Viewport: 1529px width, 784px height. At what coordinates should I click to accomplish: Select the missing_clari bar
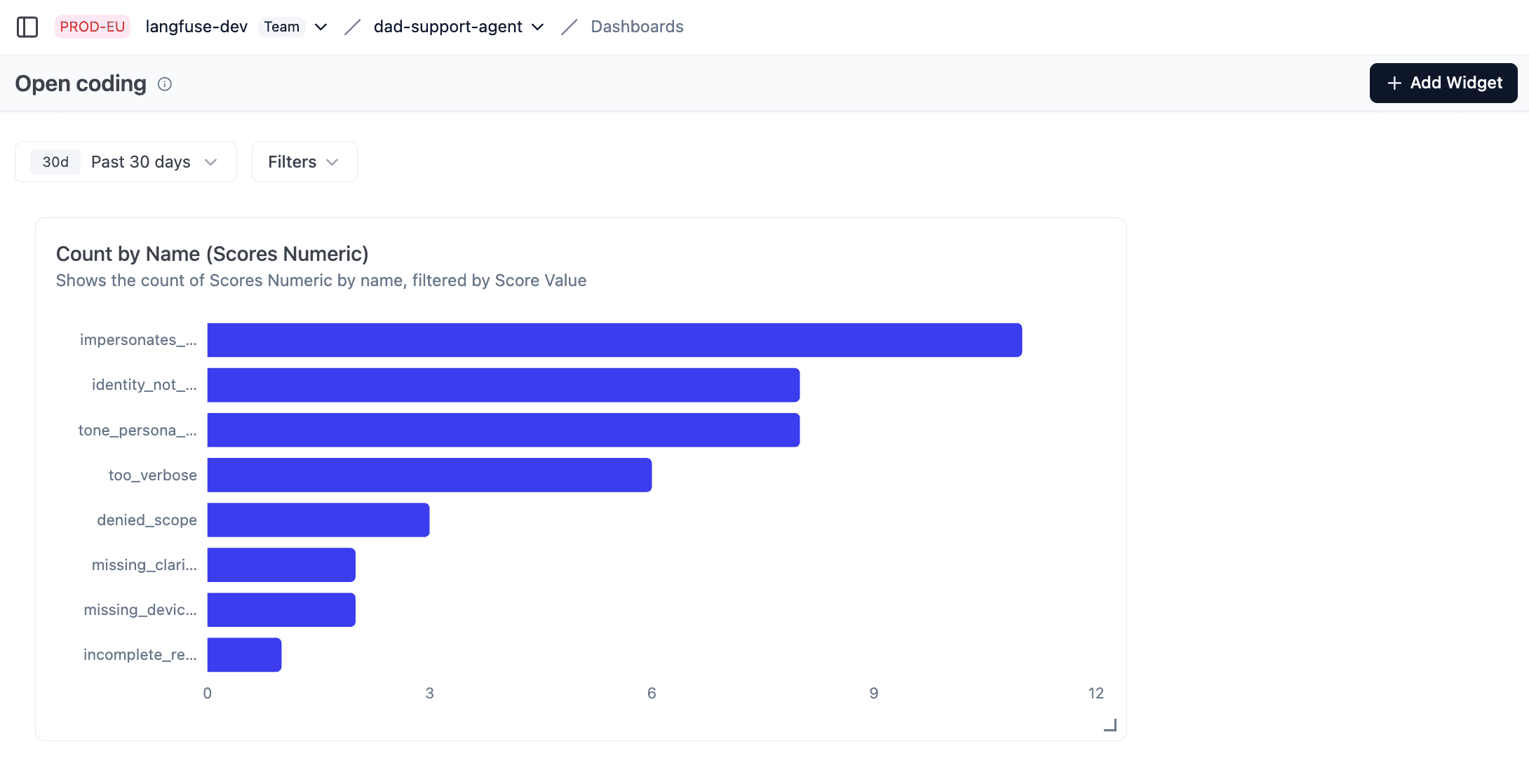[x=281, y=565]
